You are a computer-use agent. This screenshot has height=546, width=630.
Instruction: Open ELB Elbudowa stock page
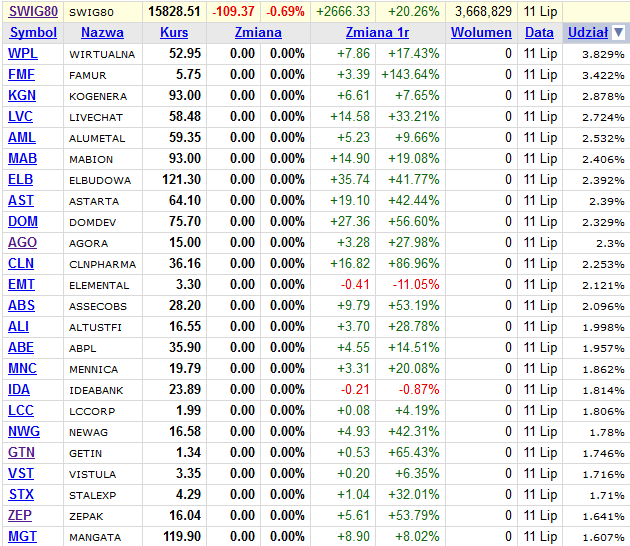tap(21, 180)
